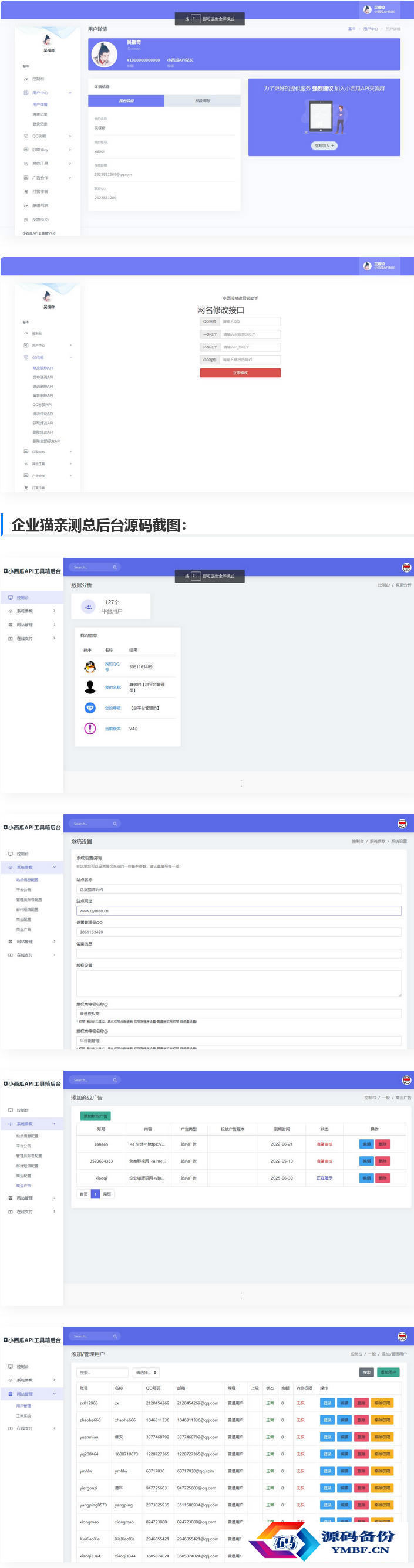Viewport: 414px width, 1568px height.
Task: Open admin avatar on 系统设置 page header
Action: pos(402,824)
